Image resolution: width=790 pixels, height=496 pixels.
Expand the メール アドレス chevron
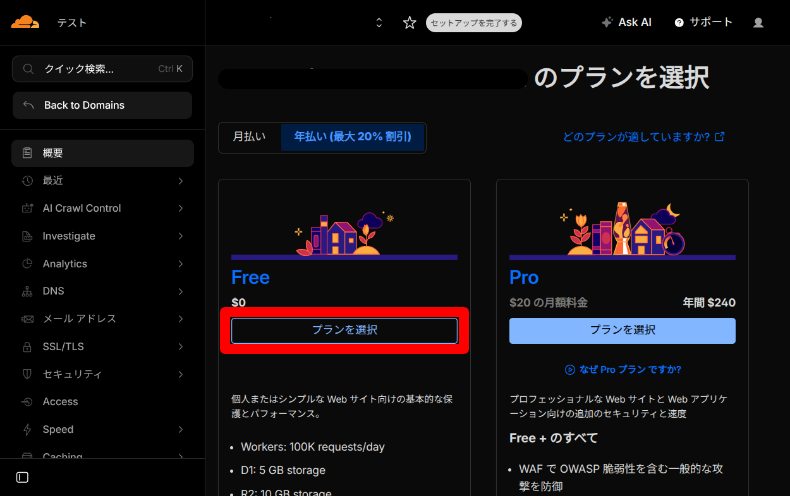point(180,319)
